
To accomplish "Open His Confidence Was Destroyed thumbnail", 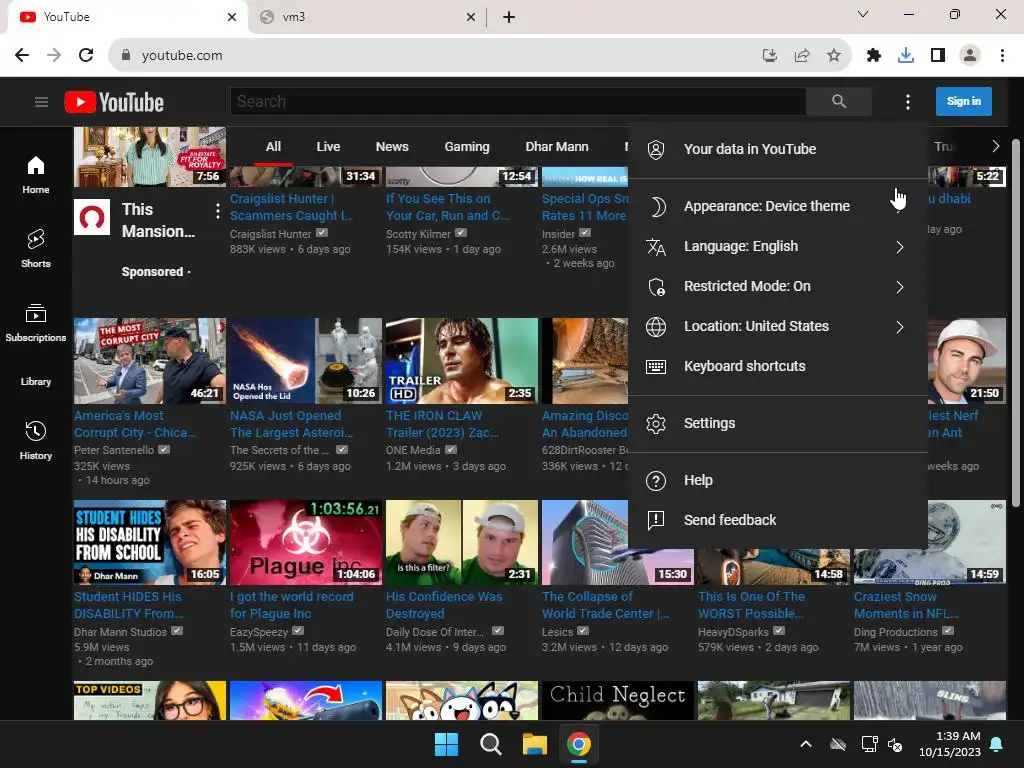I will coord(462,542).
